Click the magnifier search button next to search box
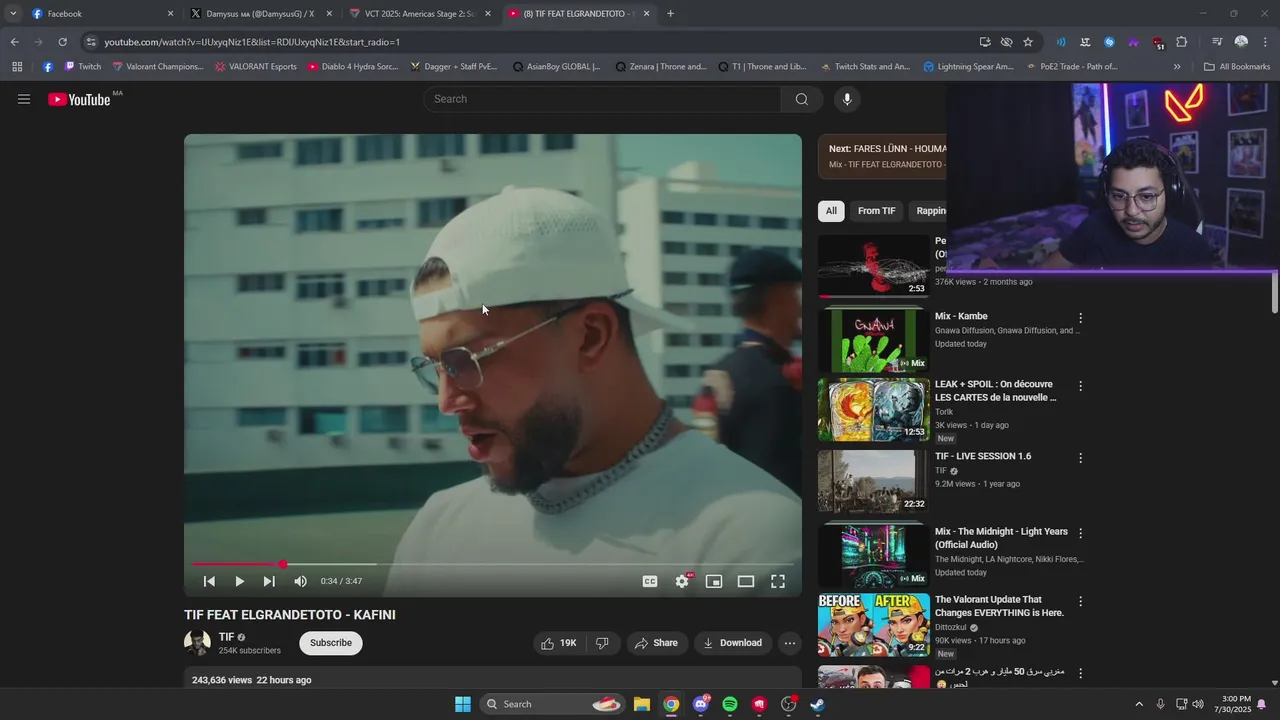1280x720 pixels. (802, 99)
